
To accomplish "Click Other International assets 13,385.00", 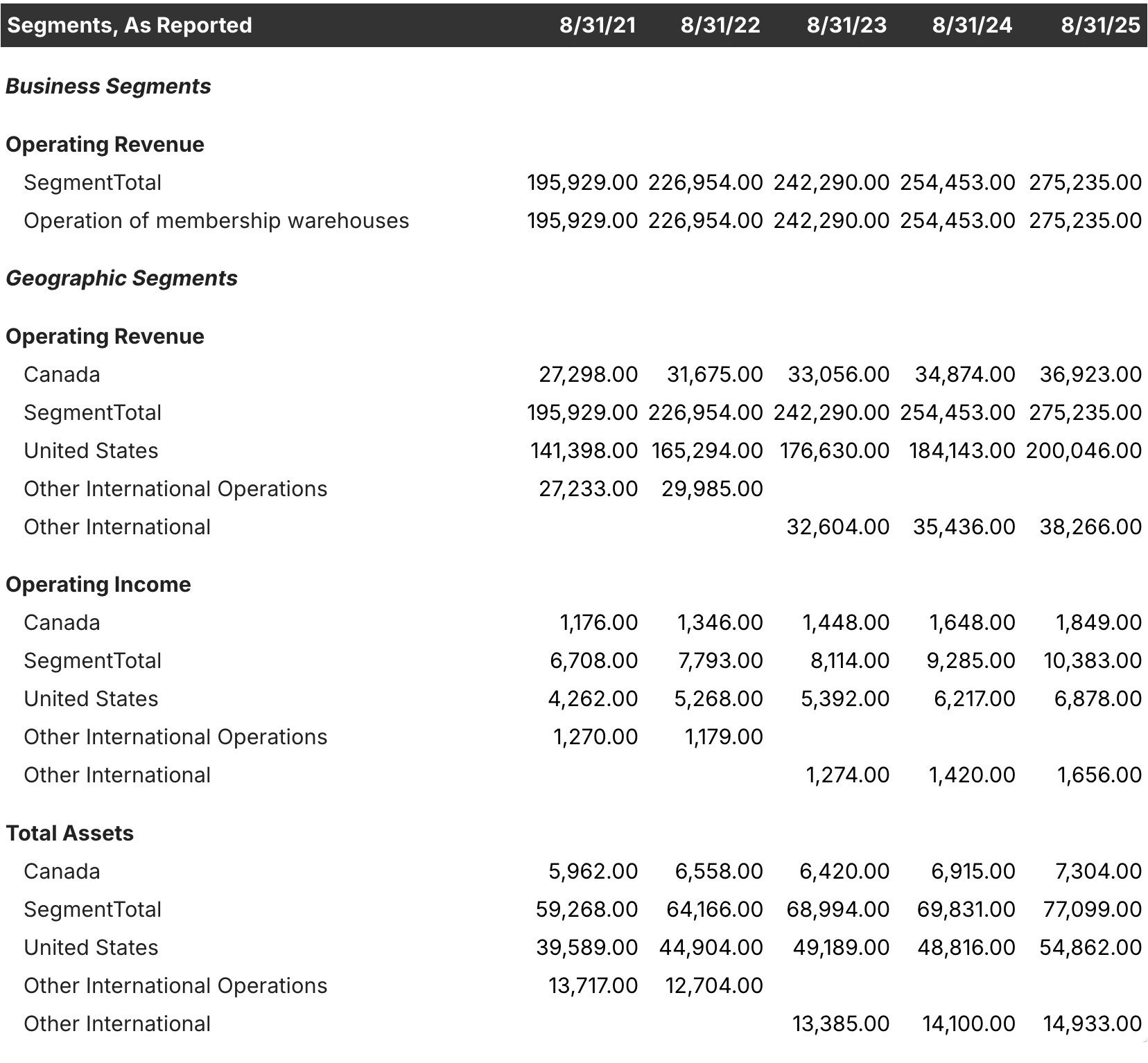I will [x=841, y=1024].
